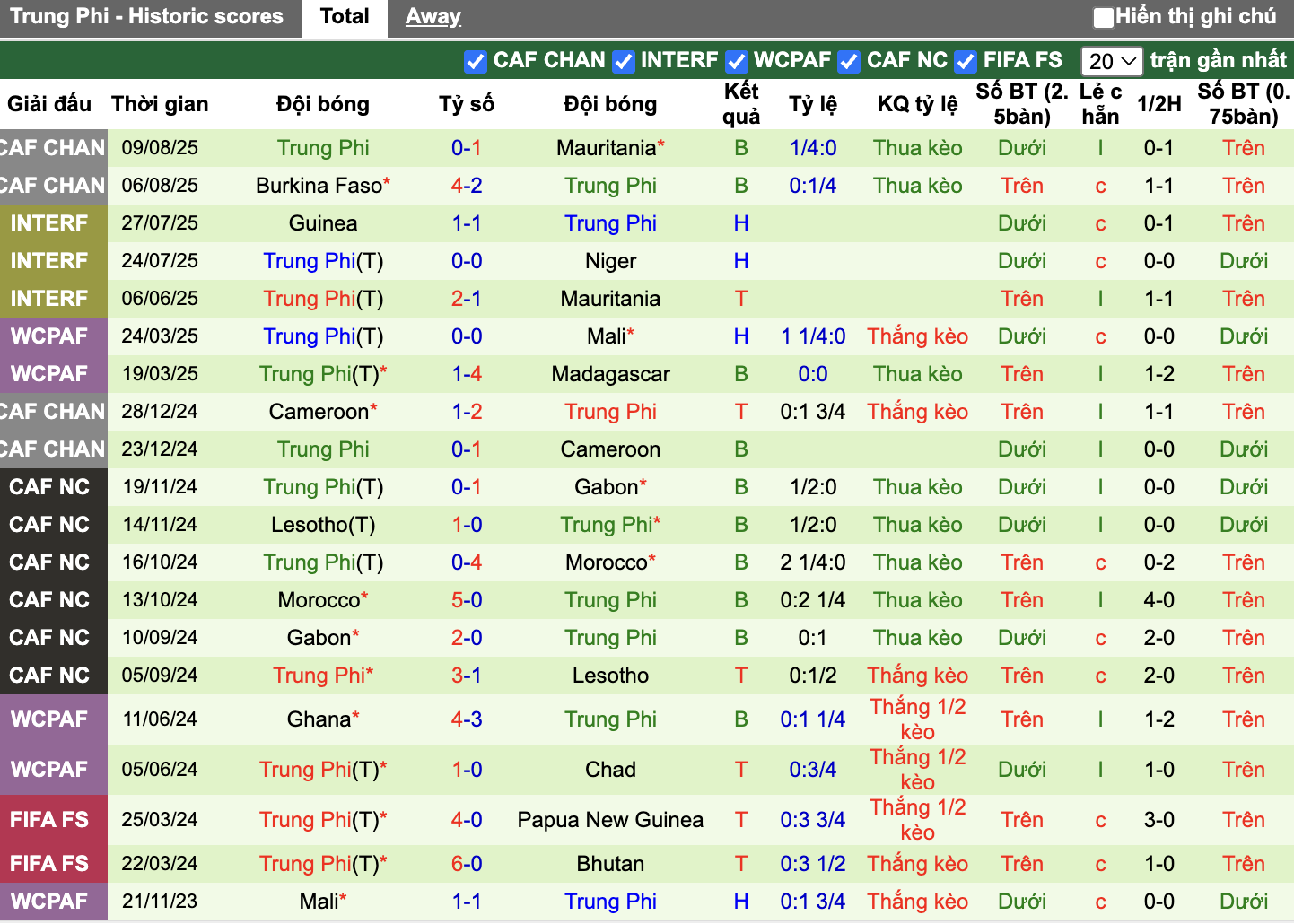Image resolution: width=1294 pixels, height=924 pixels.
Task: Click WCPAF league label on 24/03/25 row
Action: coord(49,336)
